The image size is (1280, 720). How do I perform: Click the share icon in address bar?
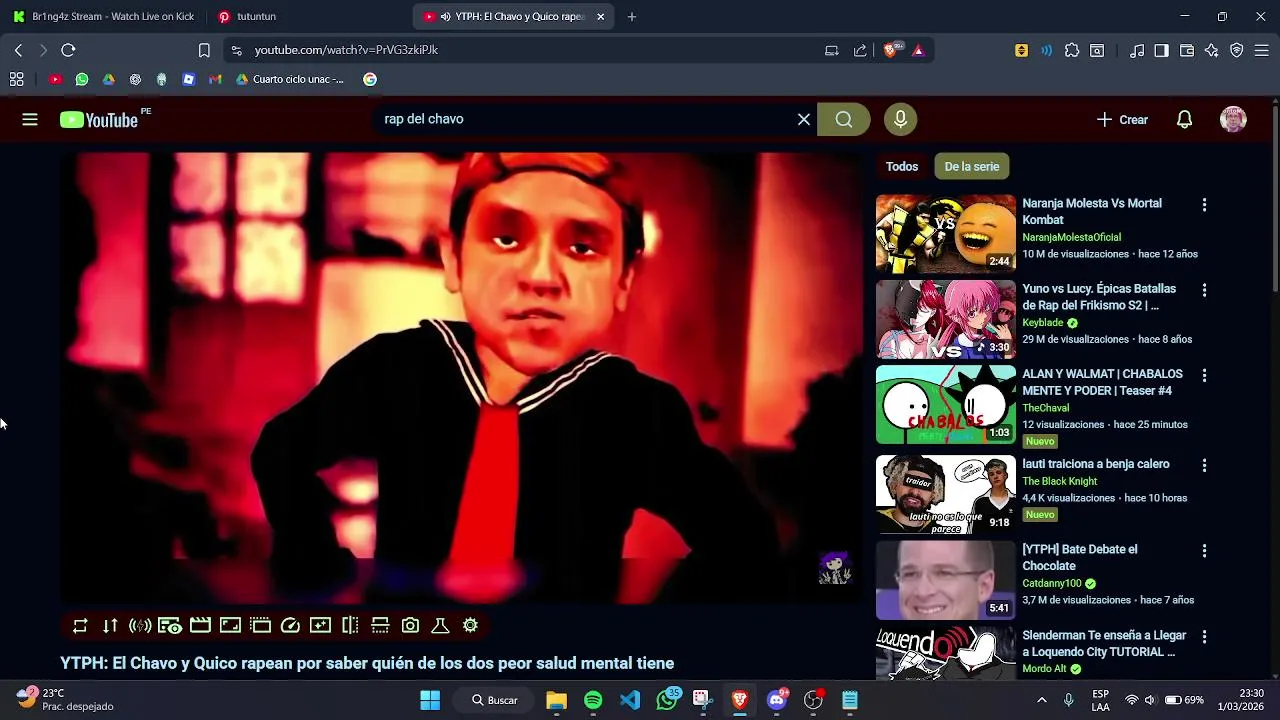click(x=860, y=50)
